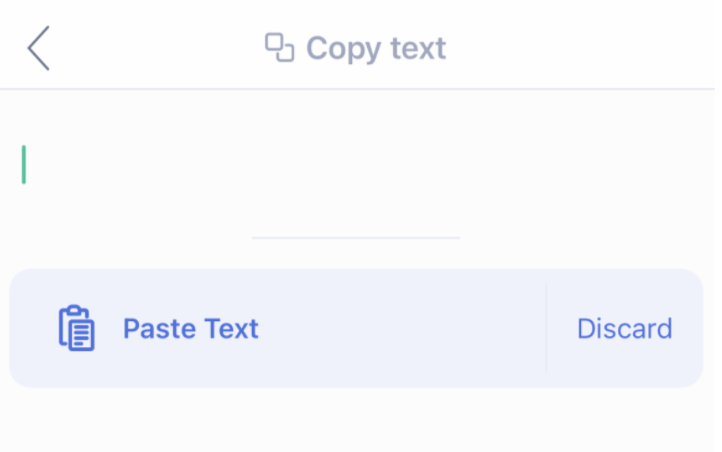Select the copy icon beside the title
Screen dimensions: 722x452
(x=279, y=48)
